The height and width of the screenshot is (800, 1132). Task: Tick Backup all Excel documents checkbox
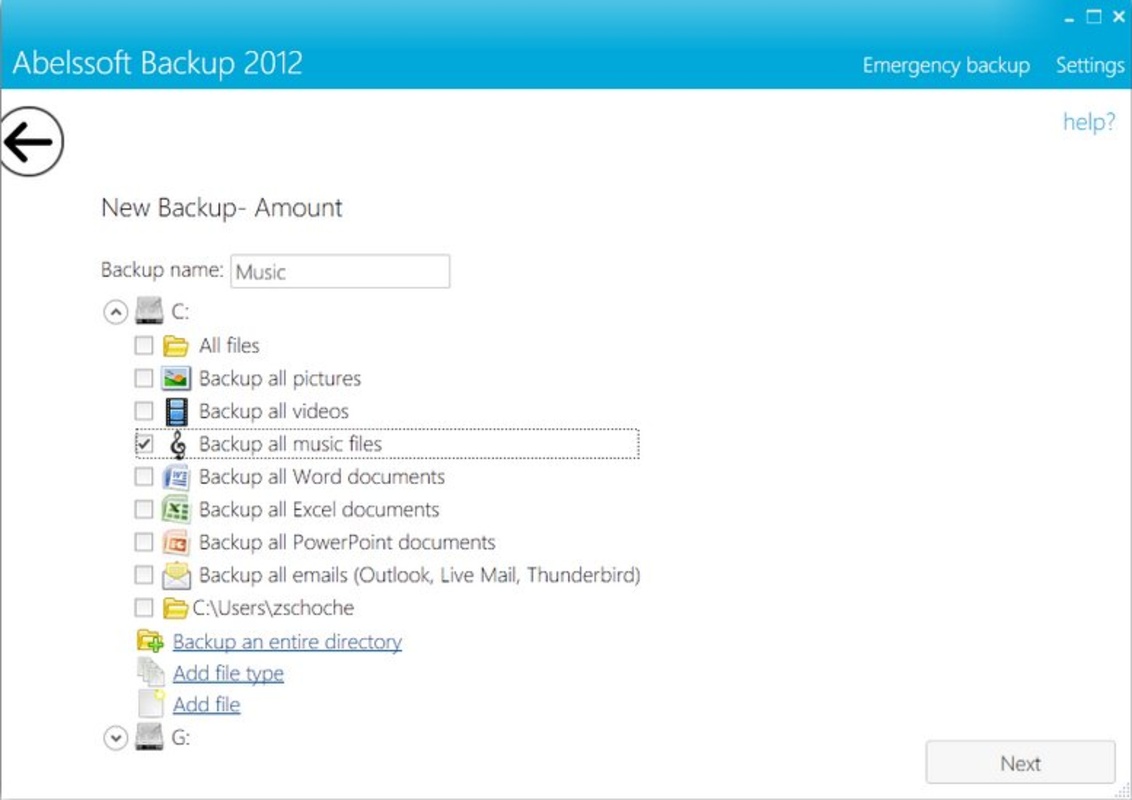click(x=144, y=509)
